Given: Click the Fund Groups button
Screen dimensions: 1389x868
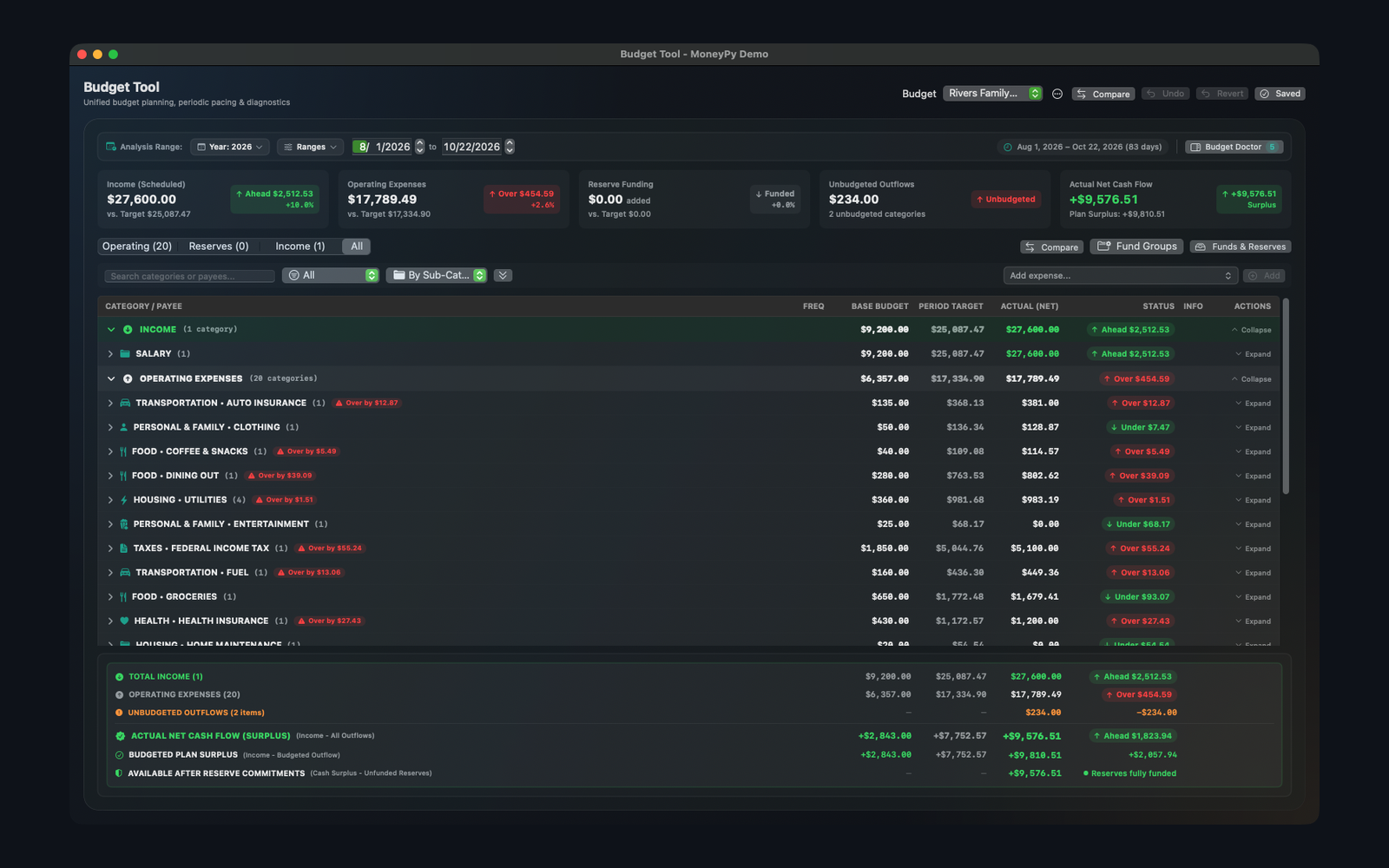Looking at the screenshot, I should (x=1137, y=247).
